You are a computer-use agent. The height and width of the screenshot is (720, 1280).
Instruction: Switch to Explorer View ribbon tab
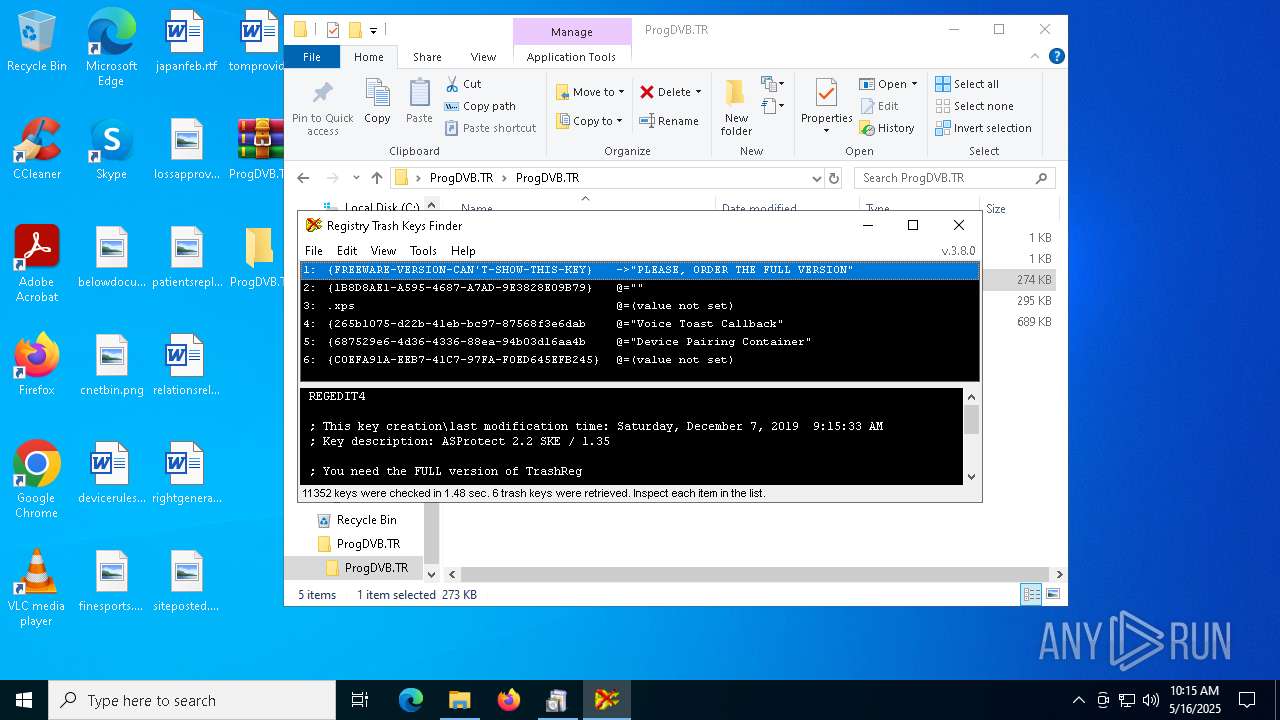483,57
